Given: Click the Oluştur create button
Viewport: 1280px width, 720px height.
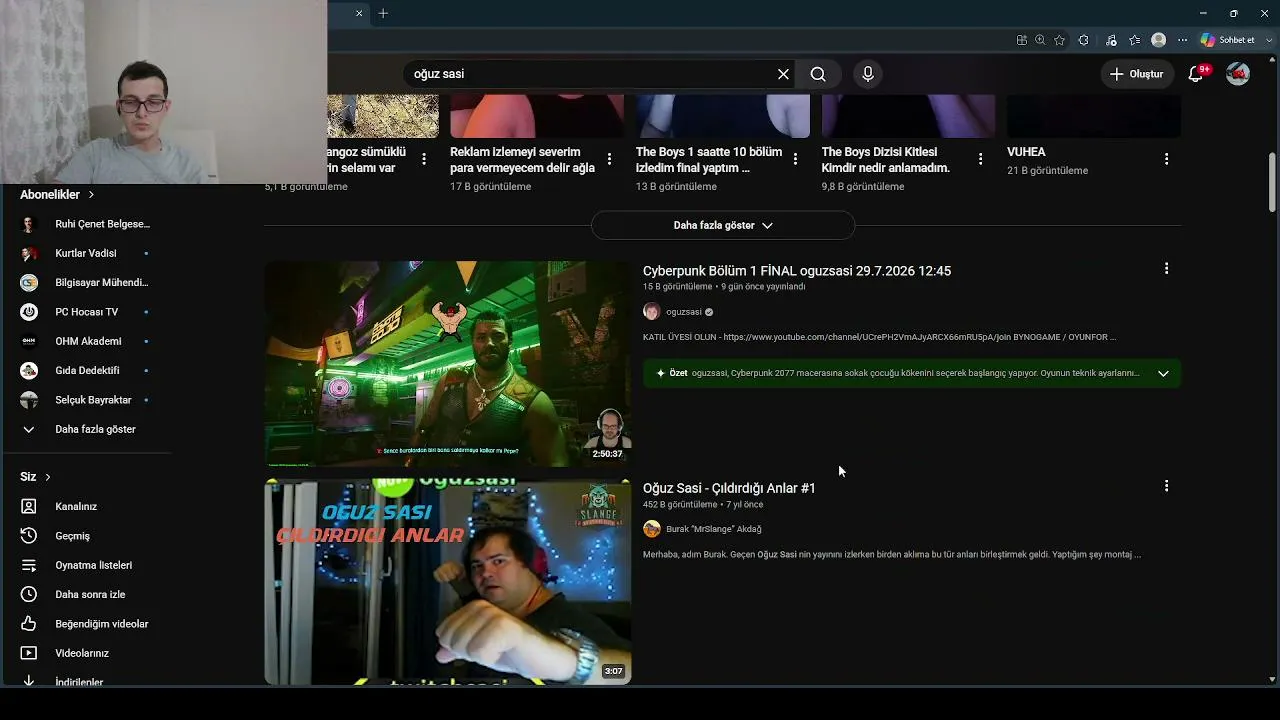Looking at the screenshot, I should (1137, 74).
